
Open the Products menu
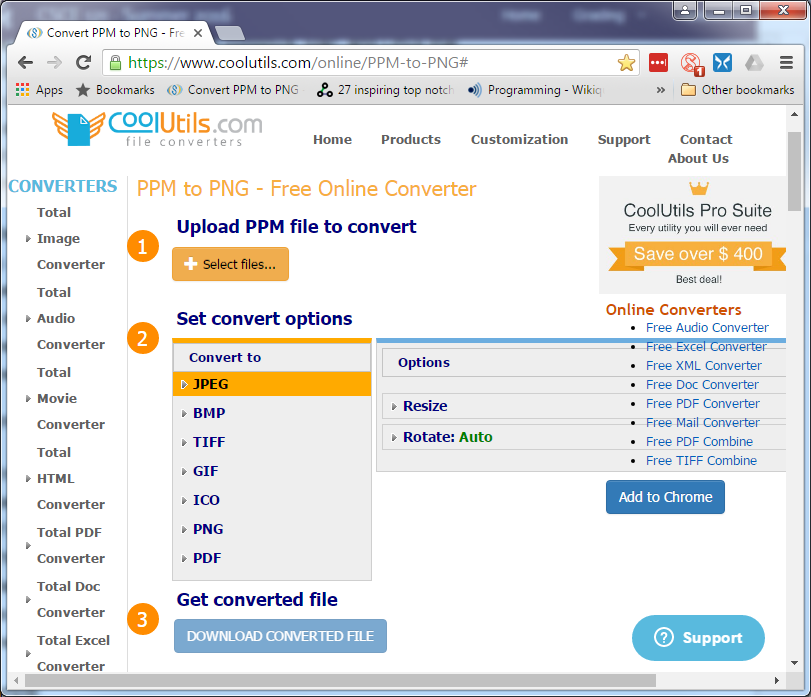411,140
